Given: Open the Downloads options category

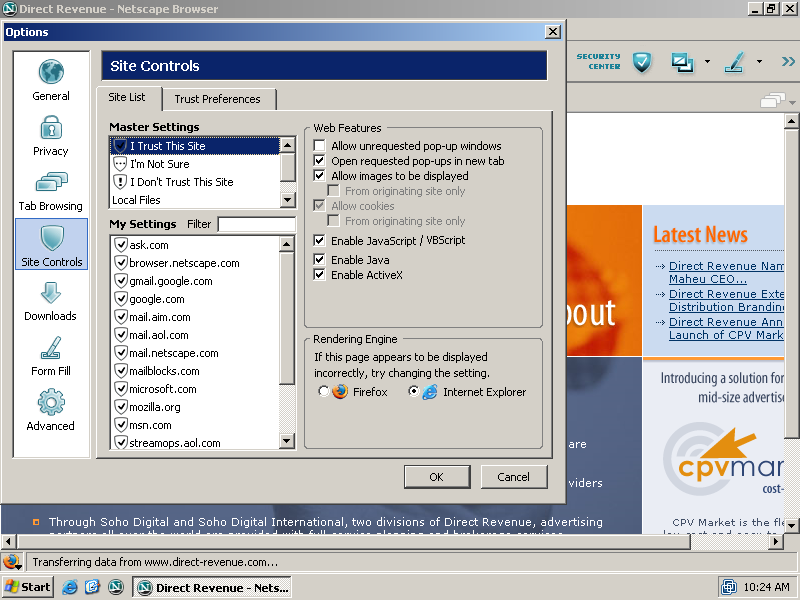Looking at the screenshot, I should click(x=51, y=301).
